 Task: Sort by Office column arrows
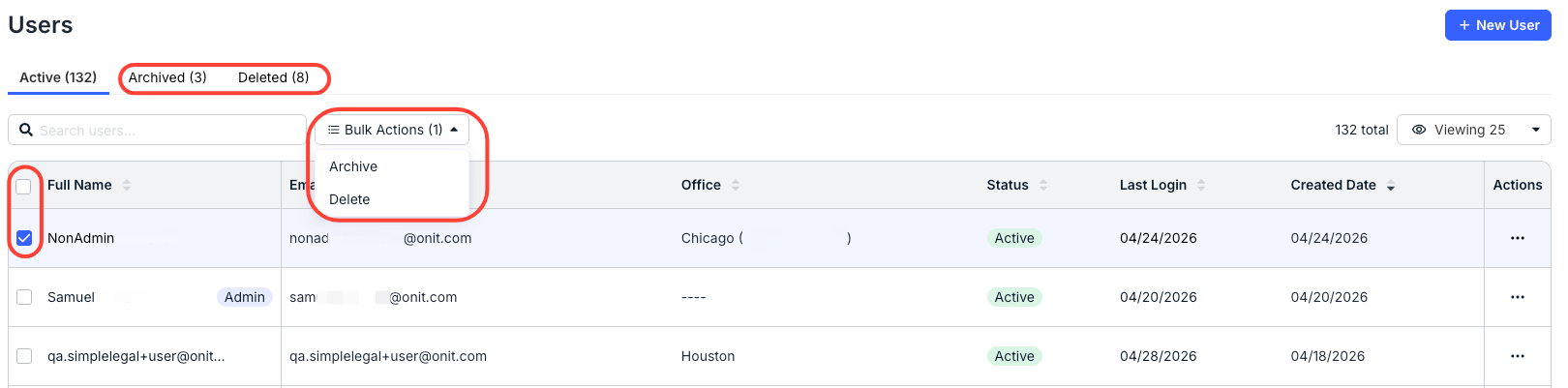point(736,185)
